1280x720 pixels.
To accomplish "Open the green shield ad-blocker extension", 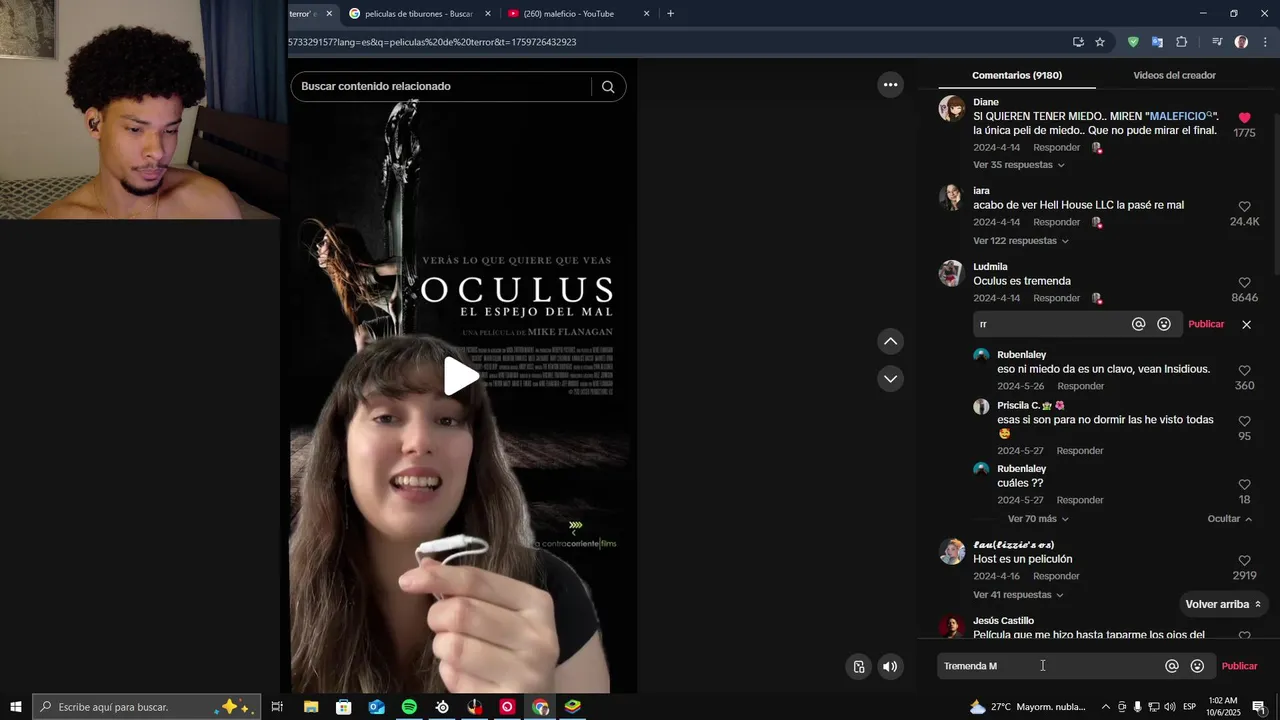I will click(x=1133, y=42).
